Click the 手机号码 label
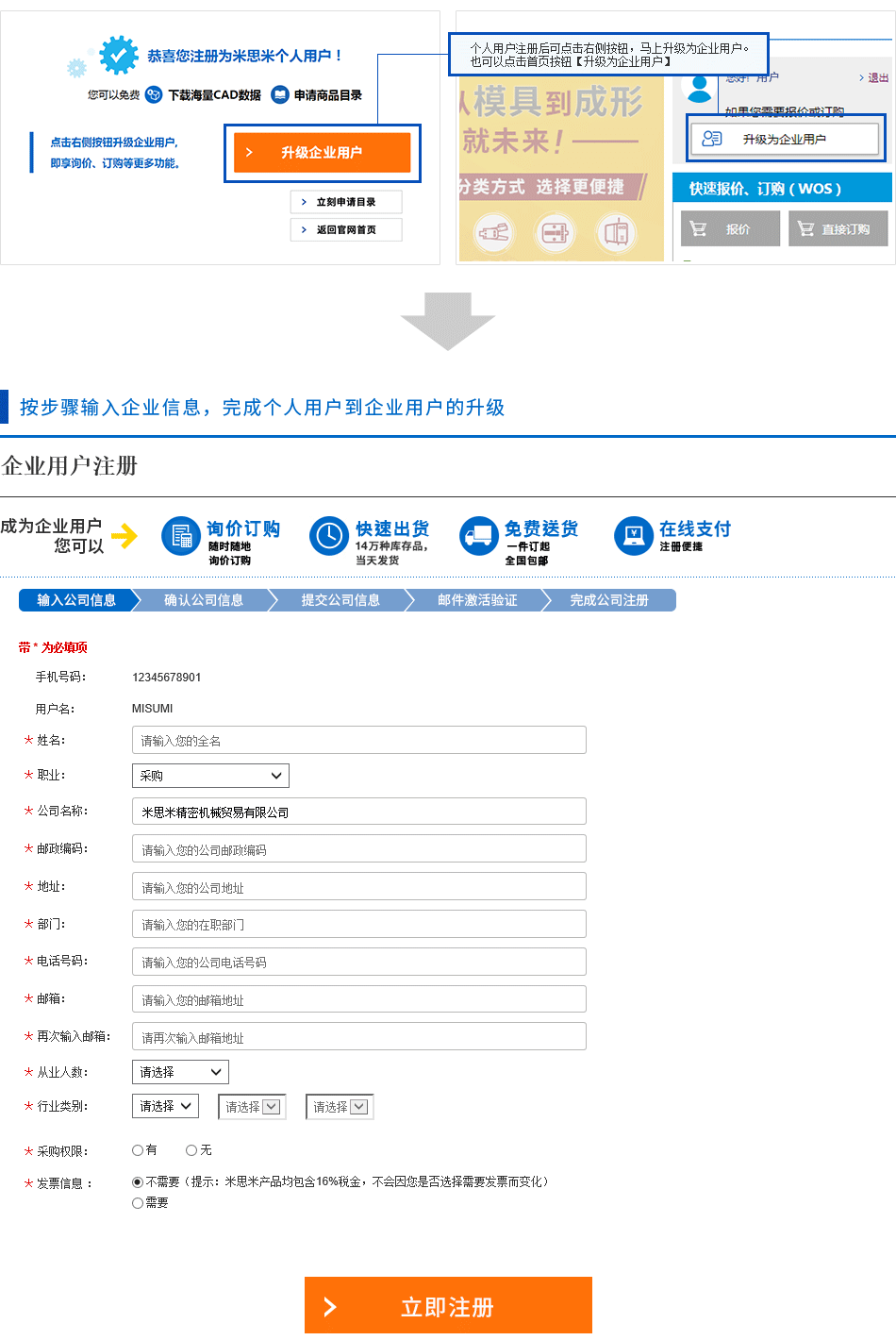 tap(61, 677)
